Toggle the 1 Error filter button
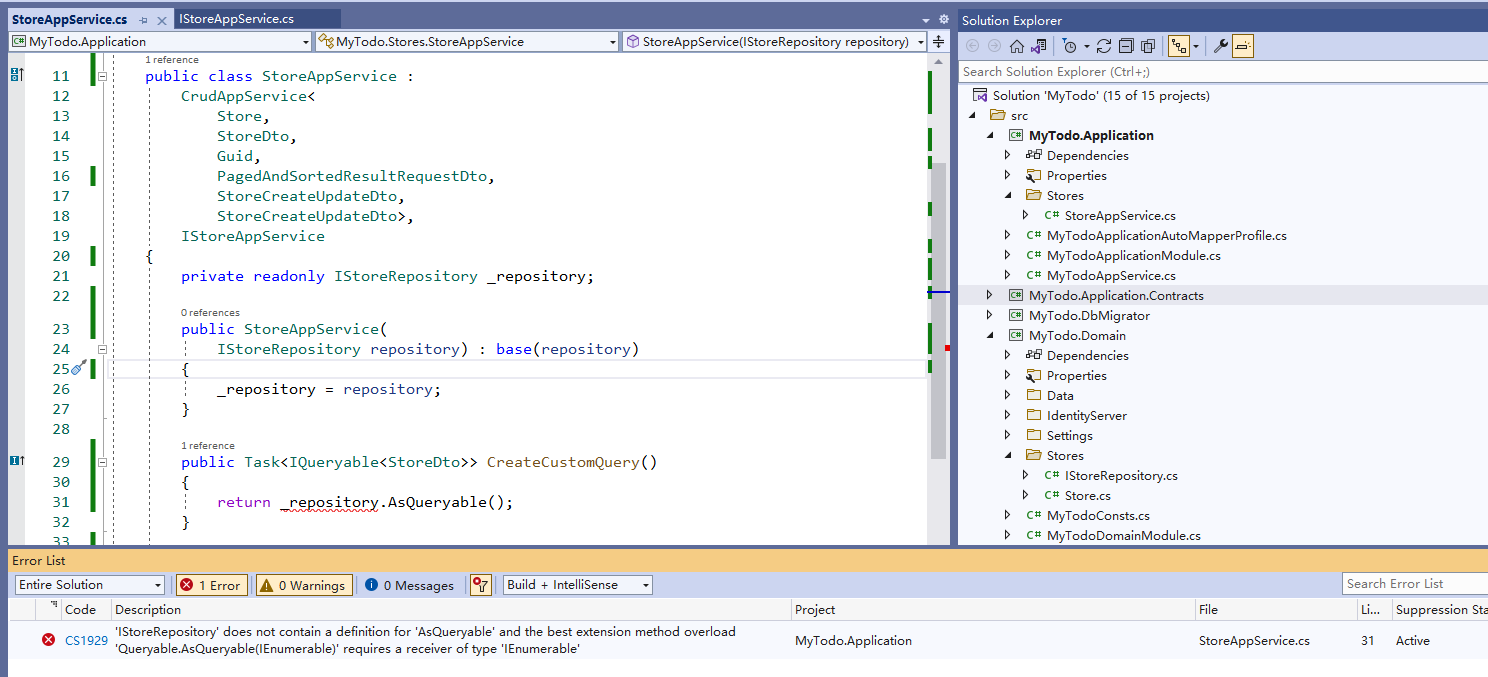 (x=211, y=584)
